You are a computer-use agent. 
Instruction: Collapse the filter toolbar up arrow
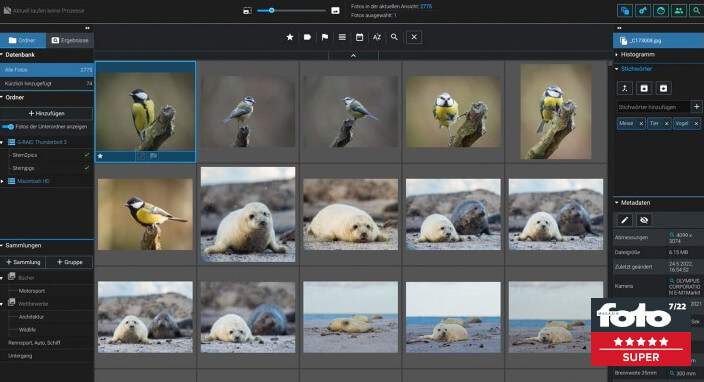tap(353, 55)
